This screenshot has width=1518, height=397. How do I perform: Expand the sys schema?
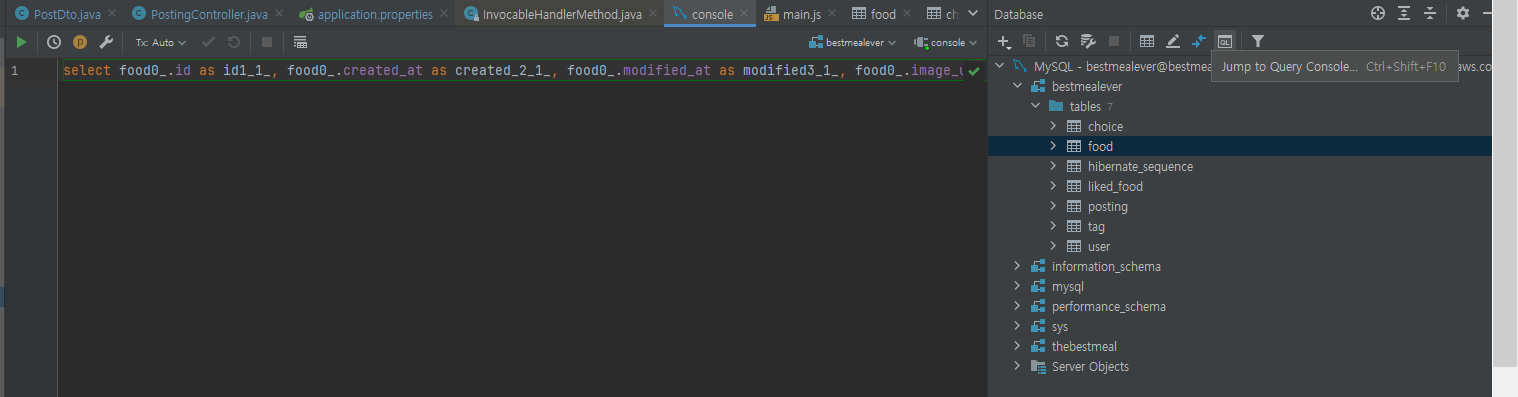(x=1018, y=327)
